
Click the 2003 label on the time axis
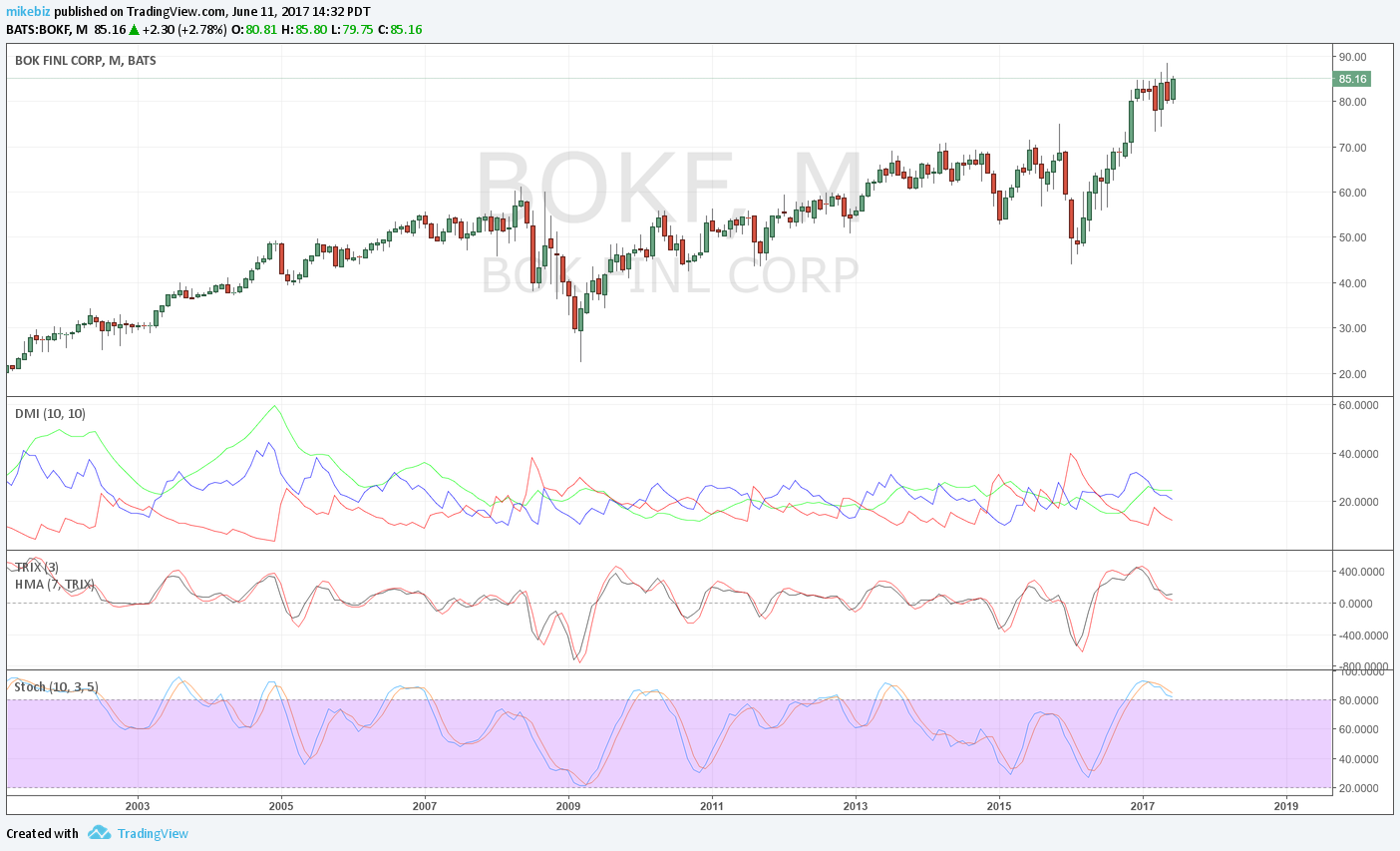[138, 805]
